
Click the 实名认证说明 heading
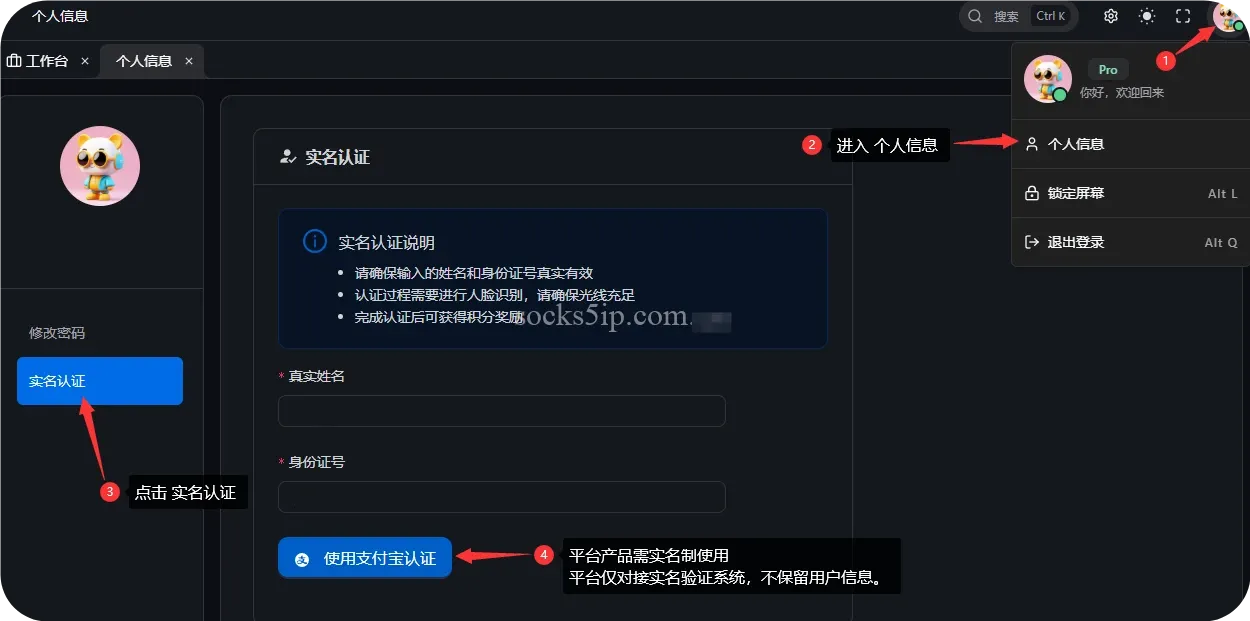pos(387,243)
